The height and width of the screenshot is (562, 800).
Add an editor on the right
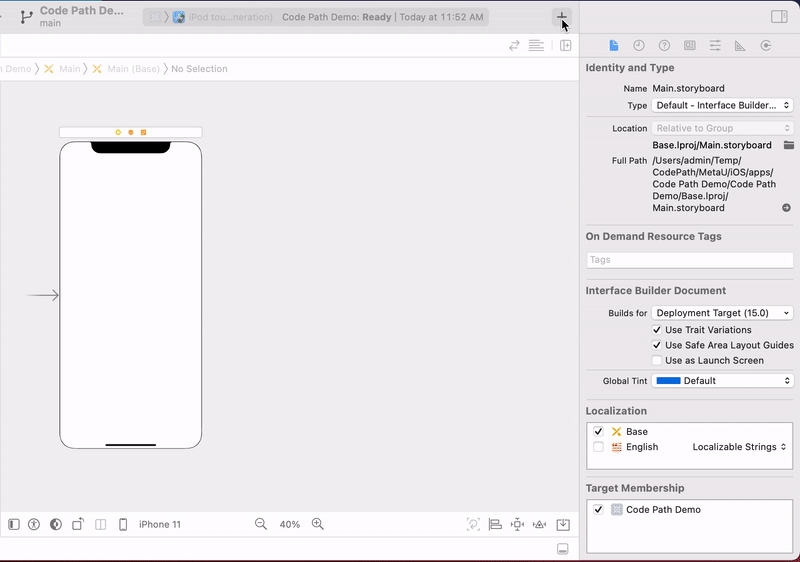[x=565, y=46]
